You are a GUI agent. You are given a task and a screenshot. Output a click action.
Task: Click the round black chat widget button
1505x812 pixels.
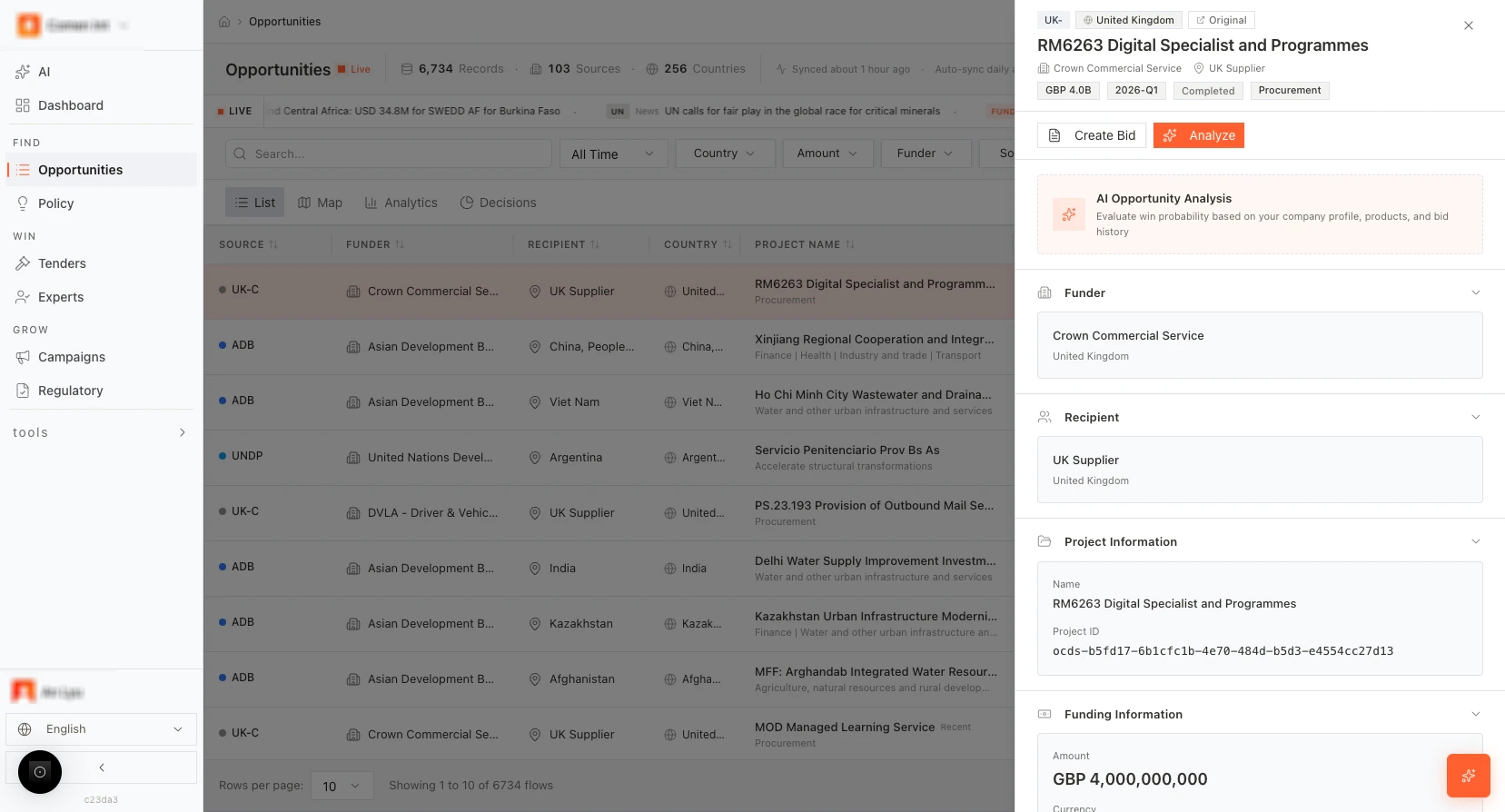click(40, 772)
